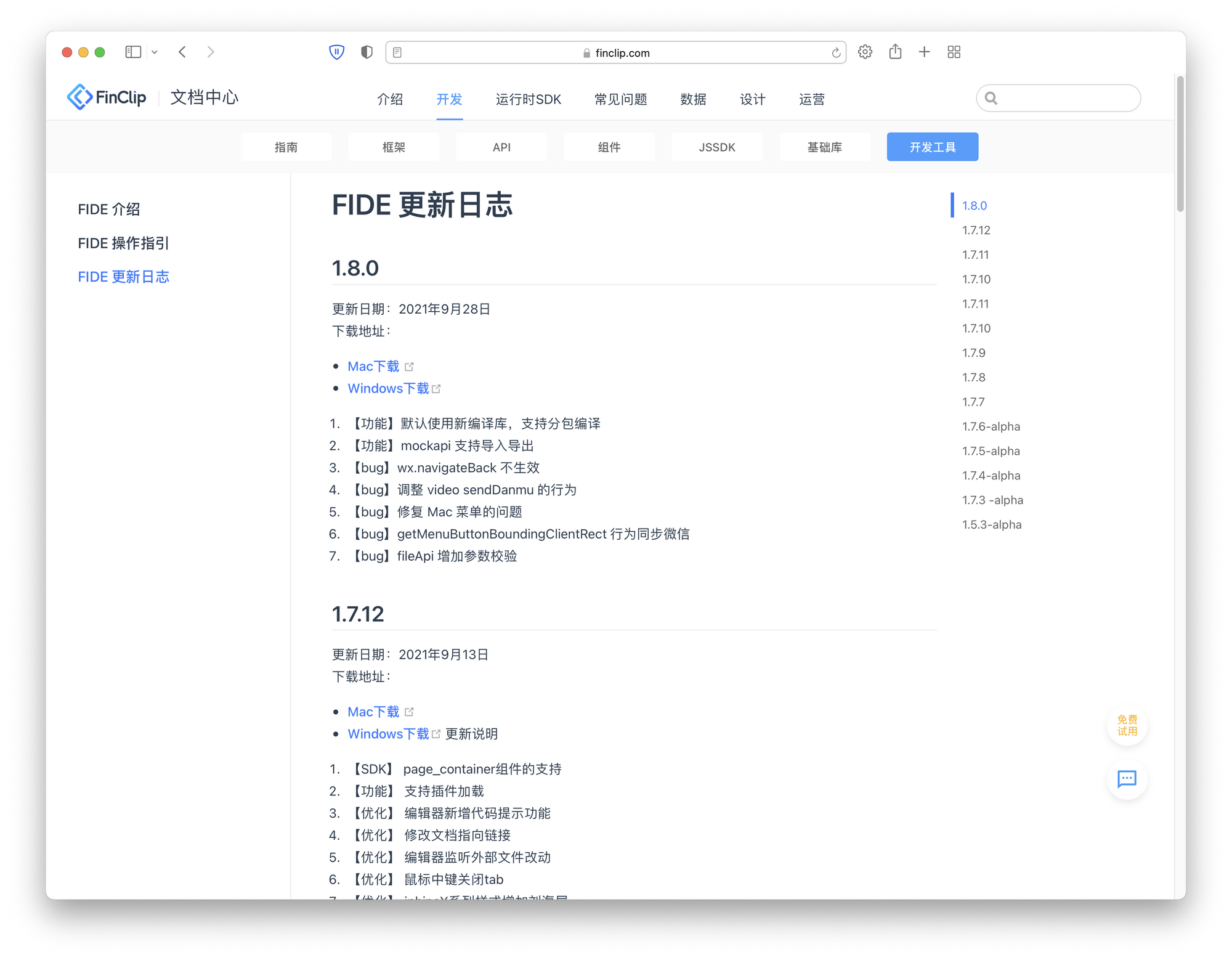Click the documentation search input field
Viewport: 1232px width, 960px height.
pyautogui.click(x=1067, y=98)
